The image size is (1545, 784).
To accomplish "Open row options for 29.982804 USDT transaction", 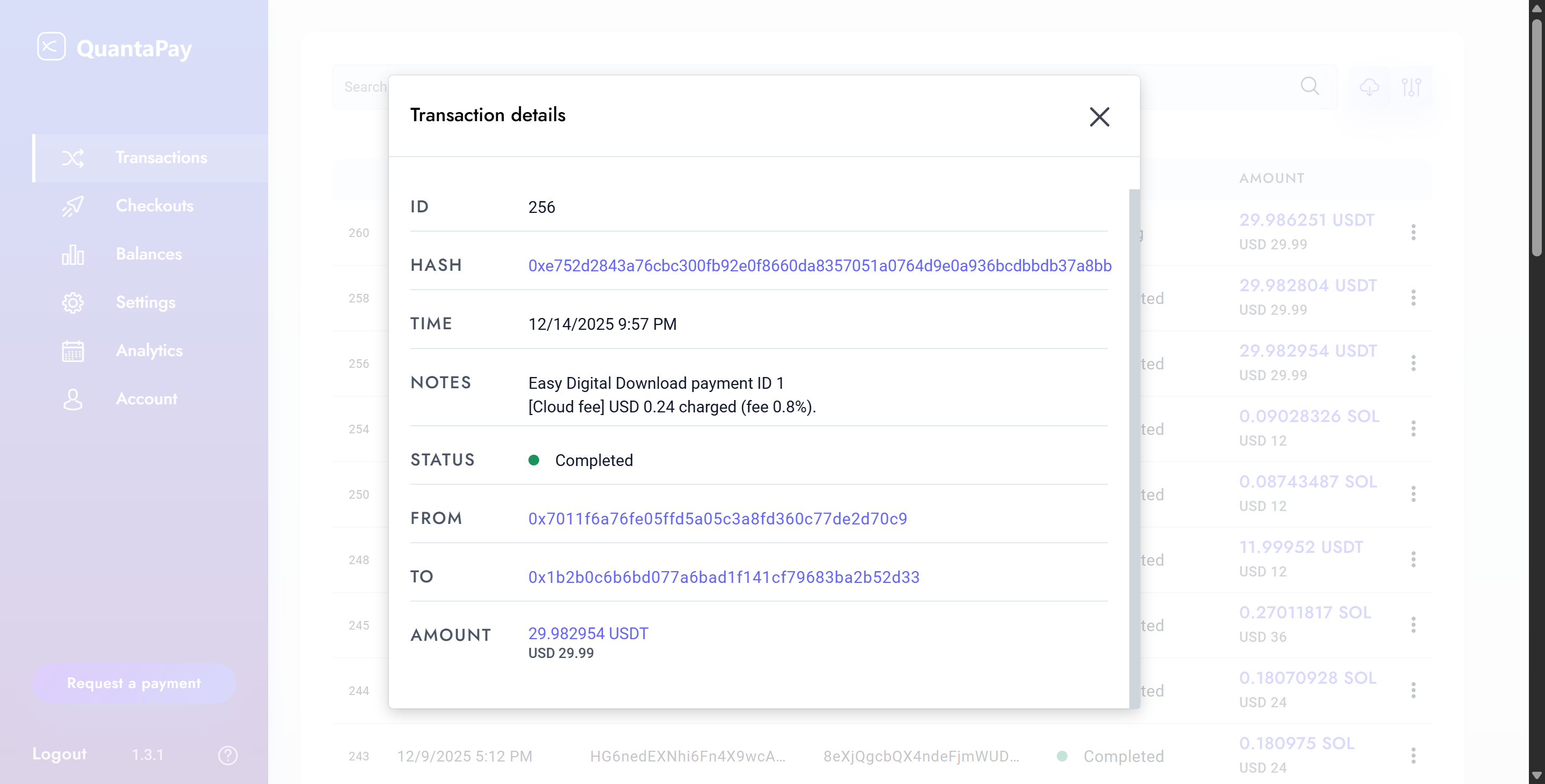I will coord(1414,297).
